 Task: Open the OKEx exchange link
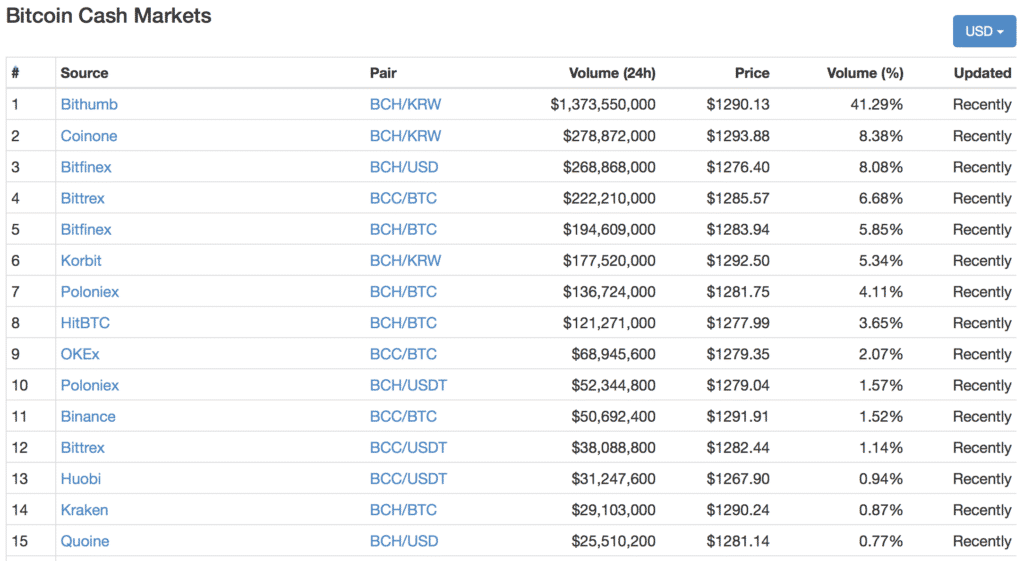[x=80, y=354]
